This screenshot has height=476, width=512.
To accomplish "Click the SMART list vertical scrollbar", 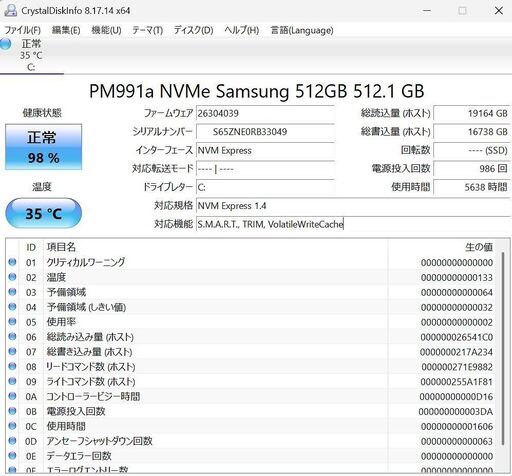I will point(503,348).
